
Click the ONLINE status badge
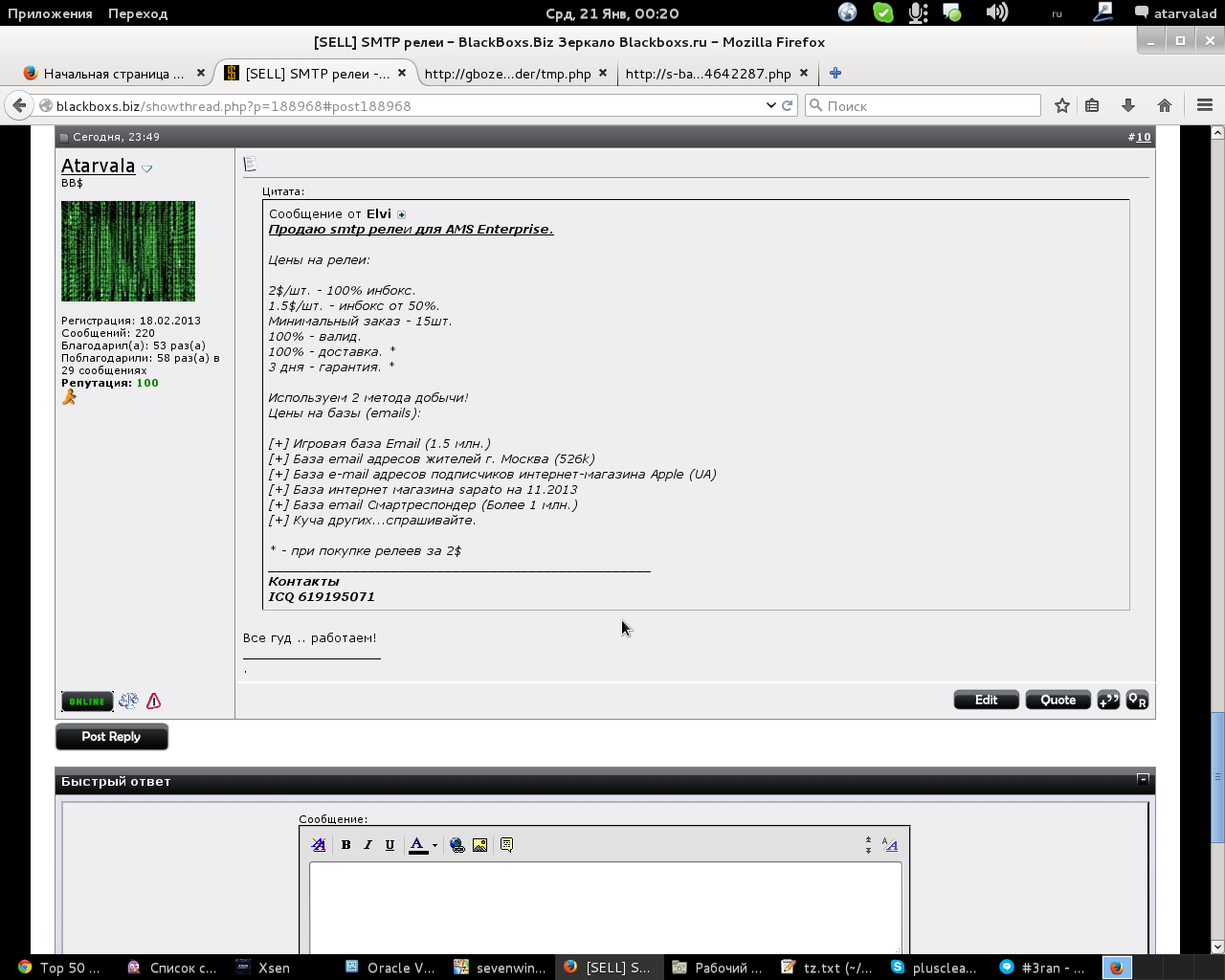(87, 702)
